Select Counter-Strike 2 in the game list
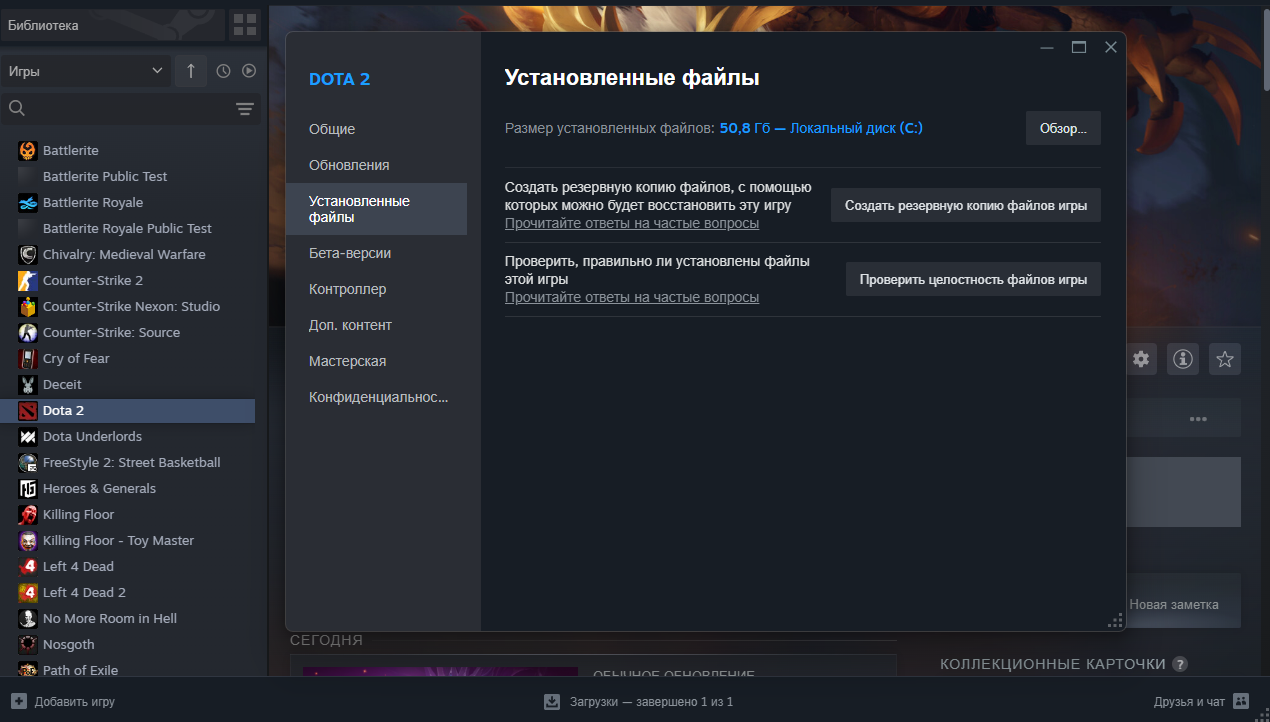The image size is (1270, 722). [x=93, y=281]
